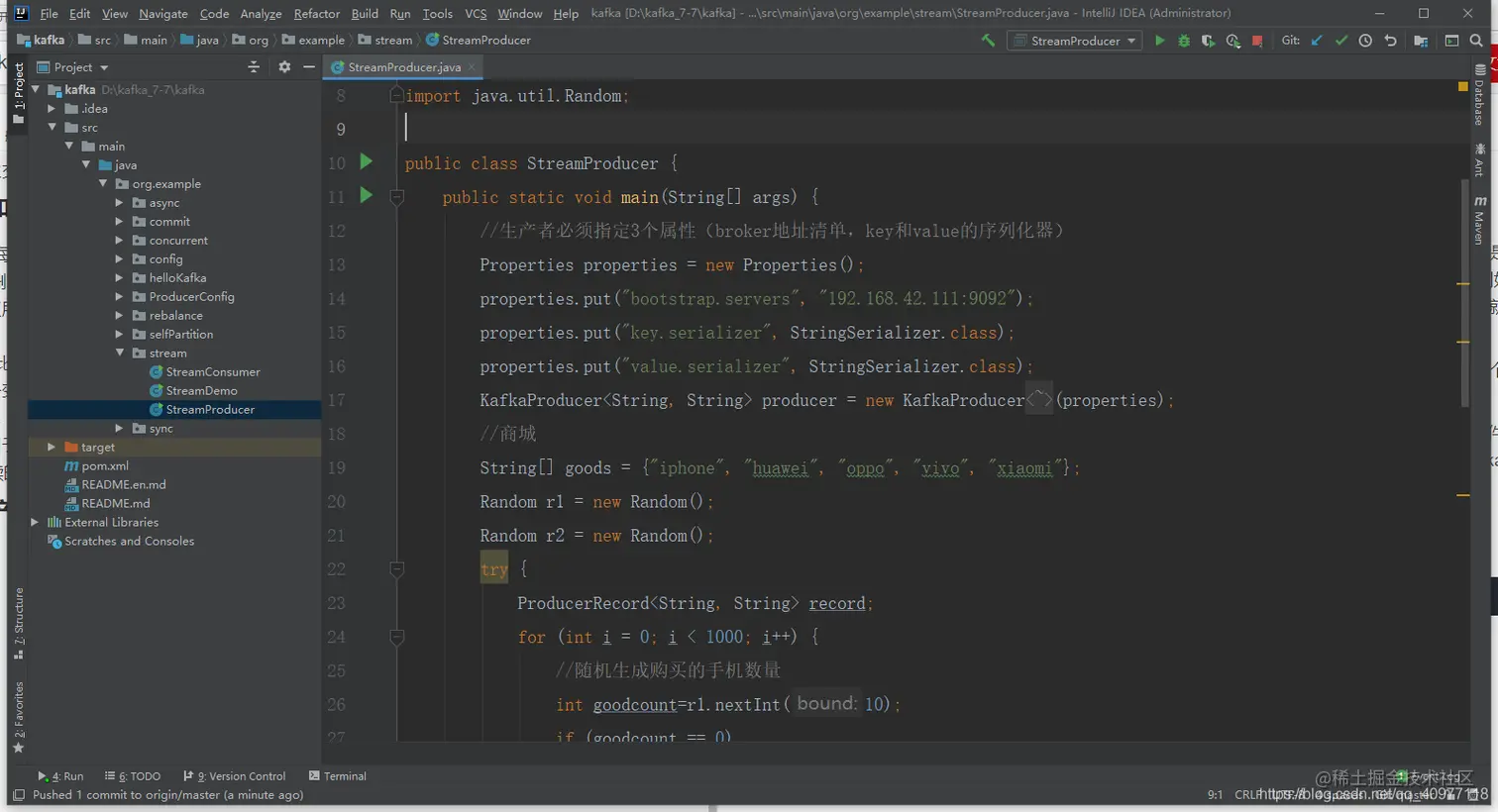Click 'stream' breadcrumb in navigation bar
This screenshot has width=1498, height=812.
(384, 41)
